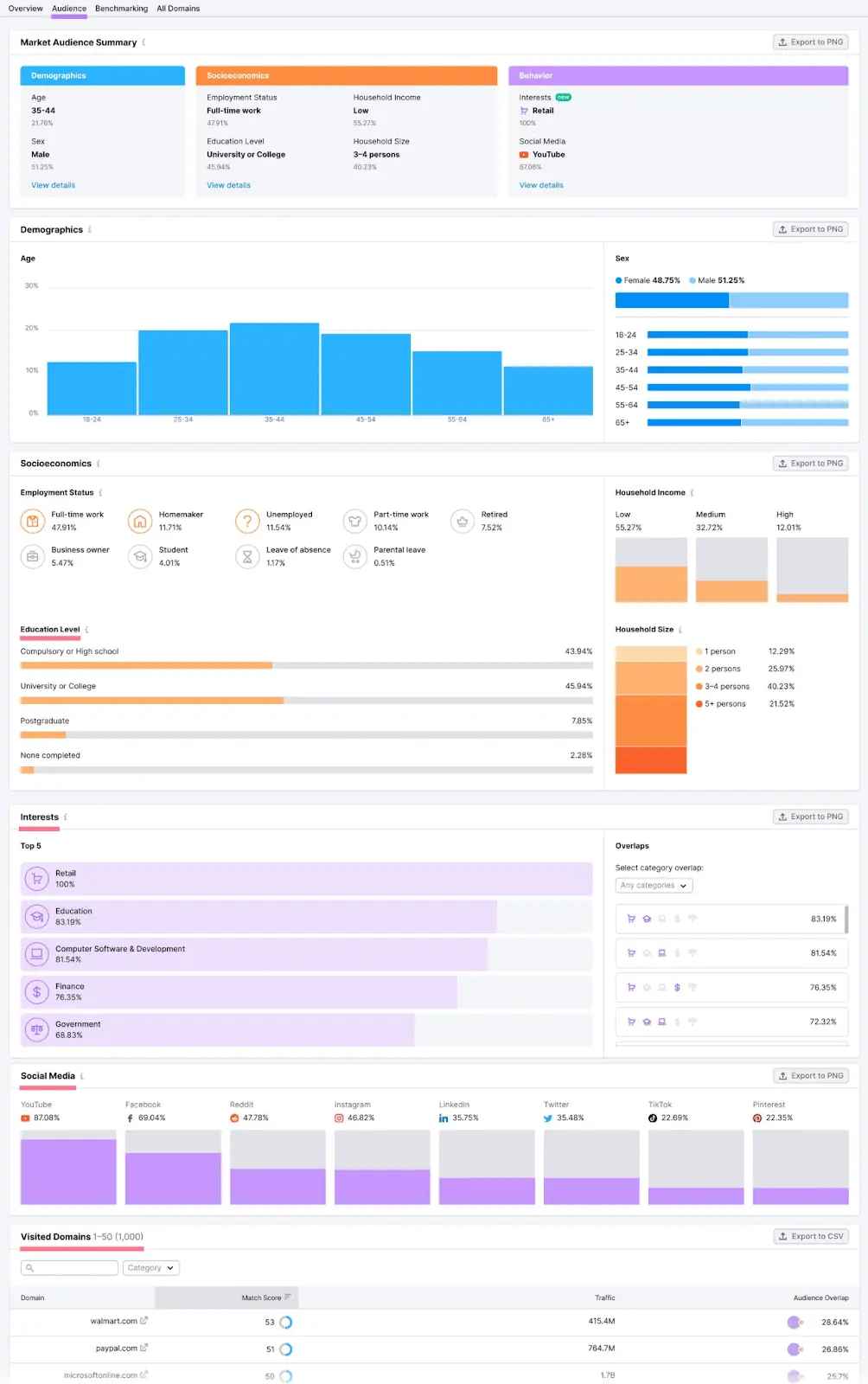The image size is (868, 1384).
Task: Click the Finance dollar sign icon in Top 5
Action: point(36,992)
